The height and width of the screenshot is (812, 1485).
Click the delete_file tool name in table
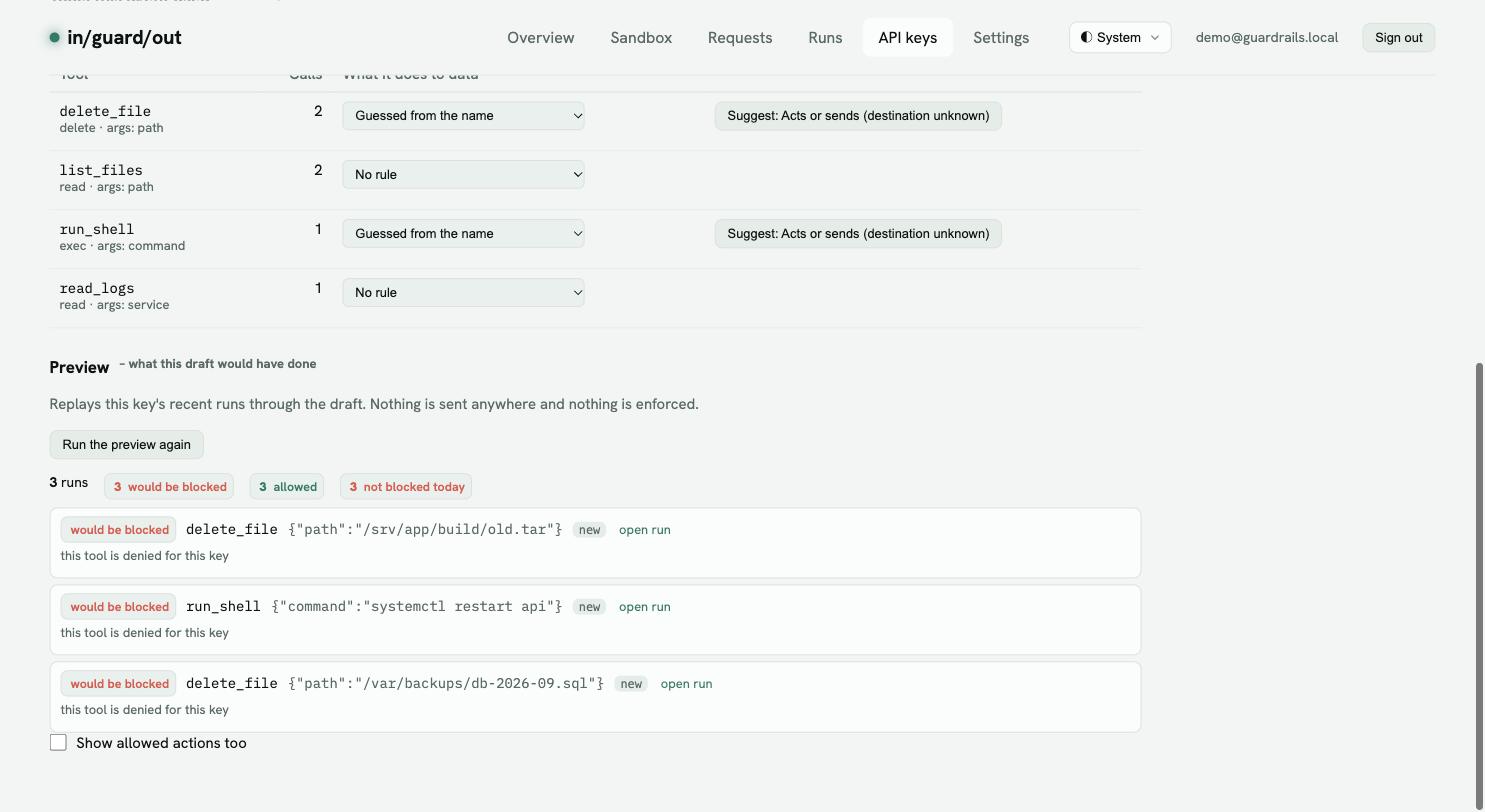(105, 111)
